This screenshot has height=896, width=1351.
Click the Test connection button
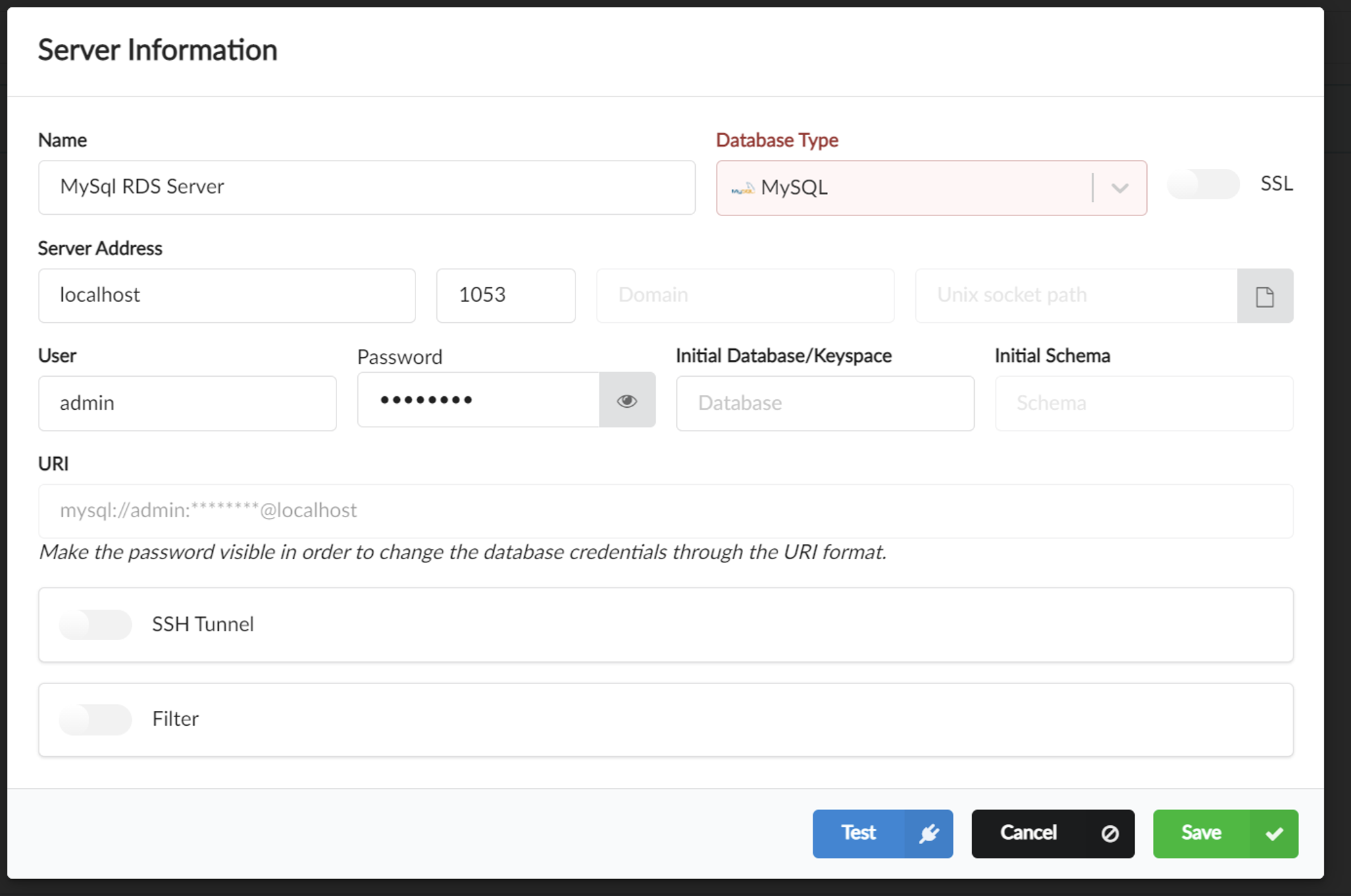(859, 834)
